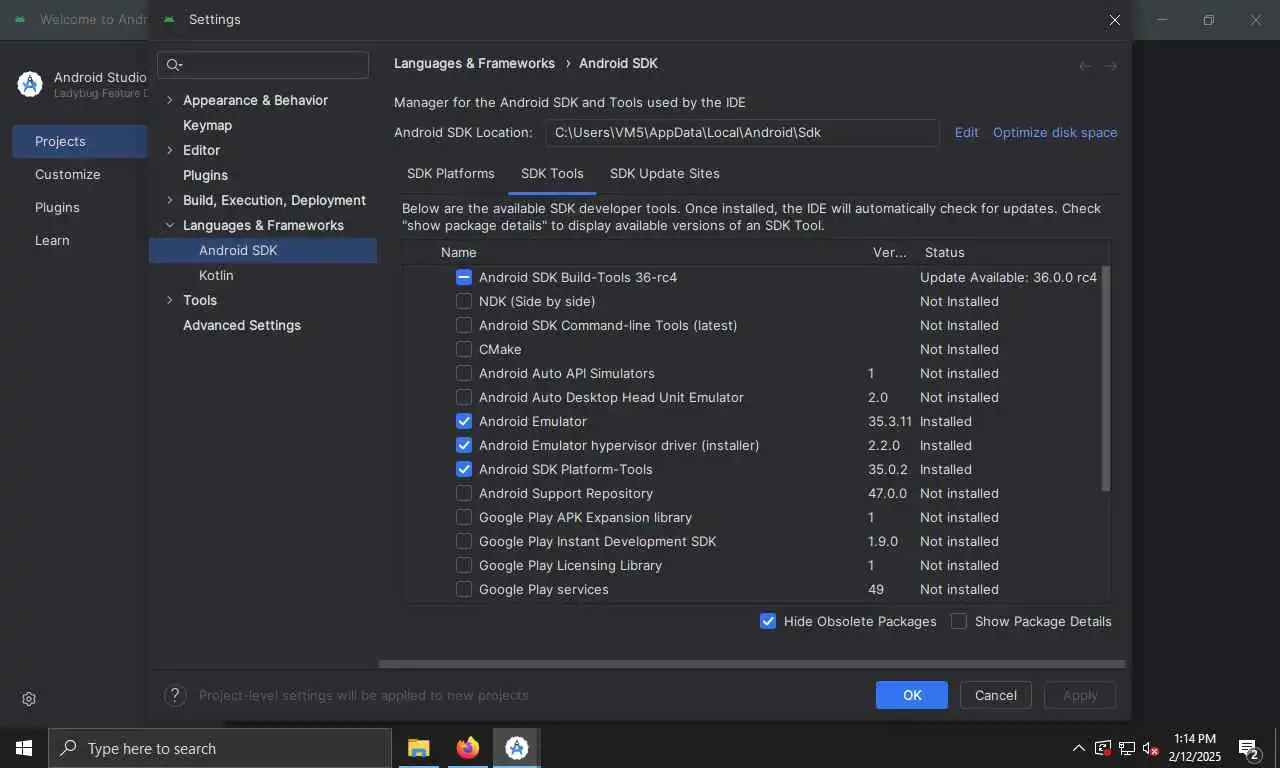Check Android Support Repository checkbox
1280x768 pixels.
(x=464, y=493)
